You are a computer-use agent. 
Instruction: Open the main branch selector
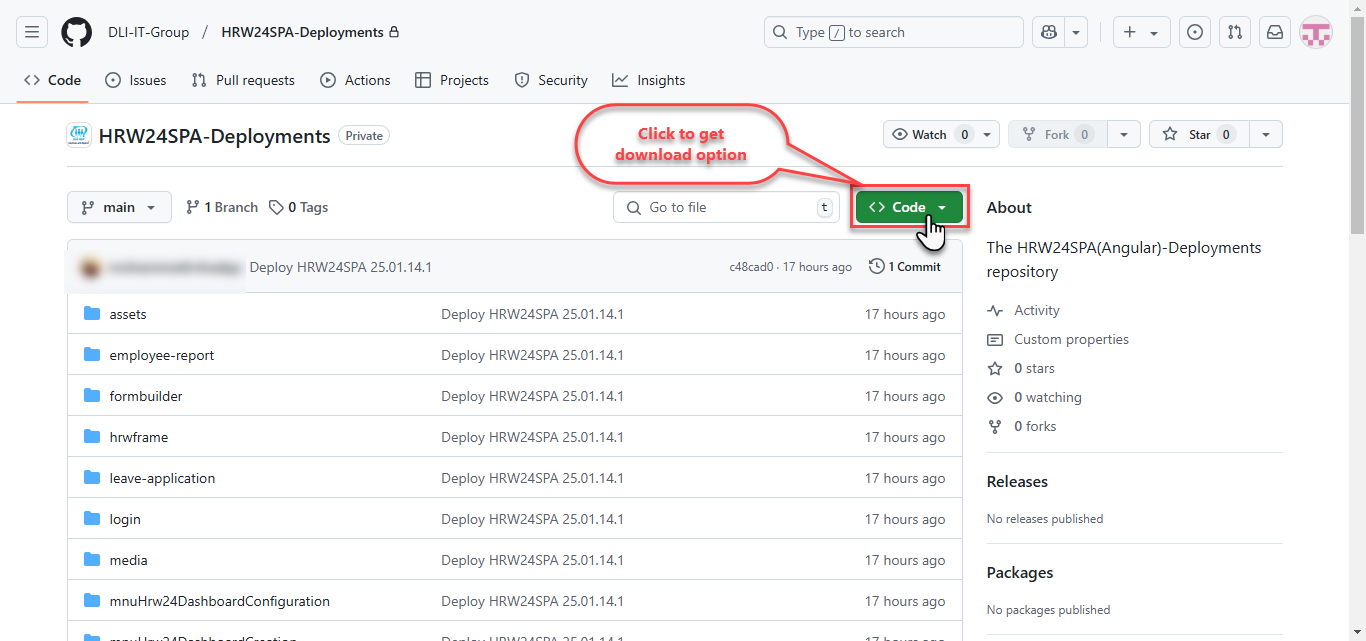118,206
